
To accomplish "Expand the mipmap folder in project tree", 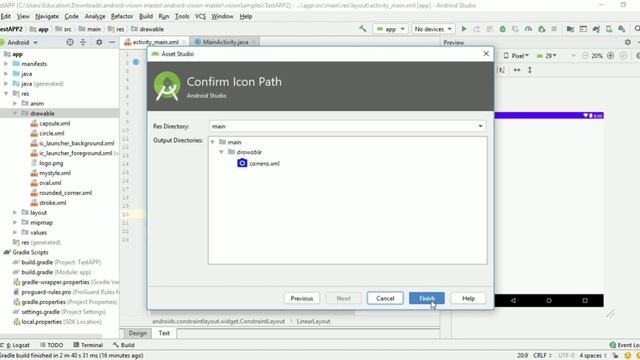I will 15,222.
